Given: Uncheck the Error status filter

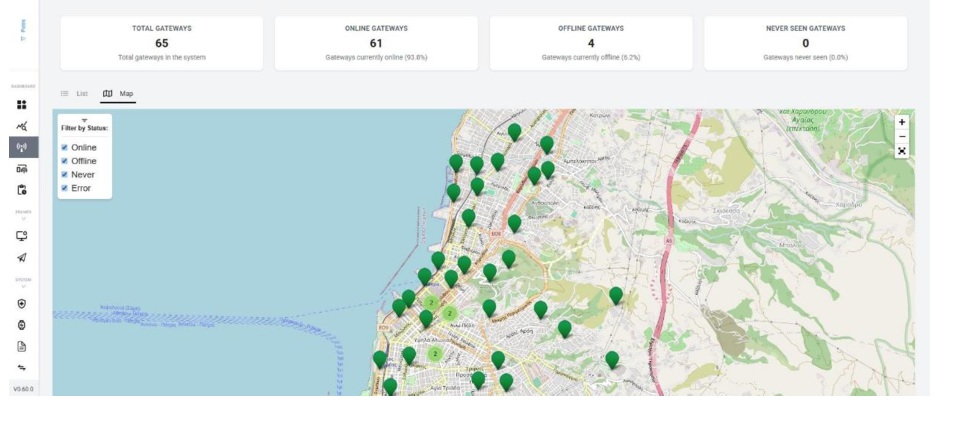Looking at the screenshot, I should click(65, 188).
